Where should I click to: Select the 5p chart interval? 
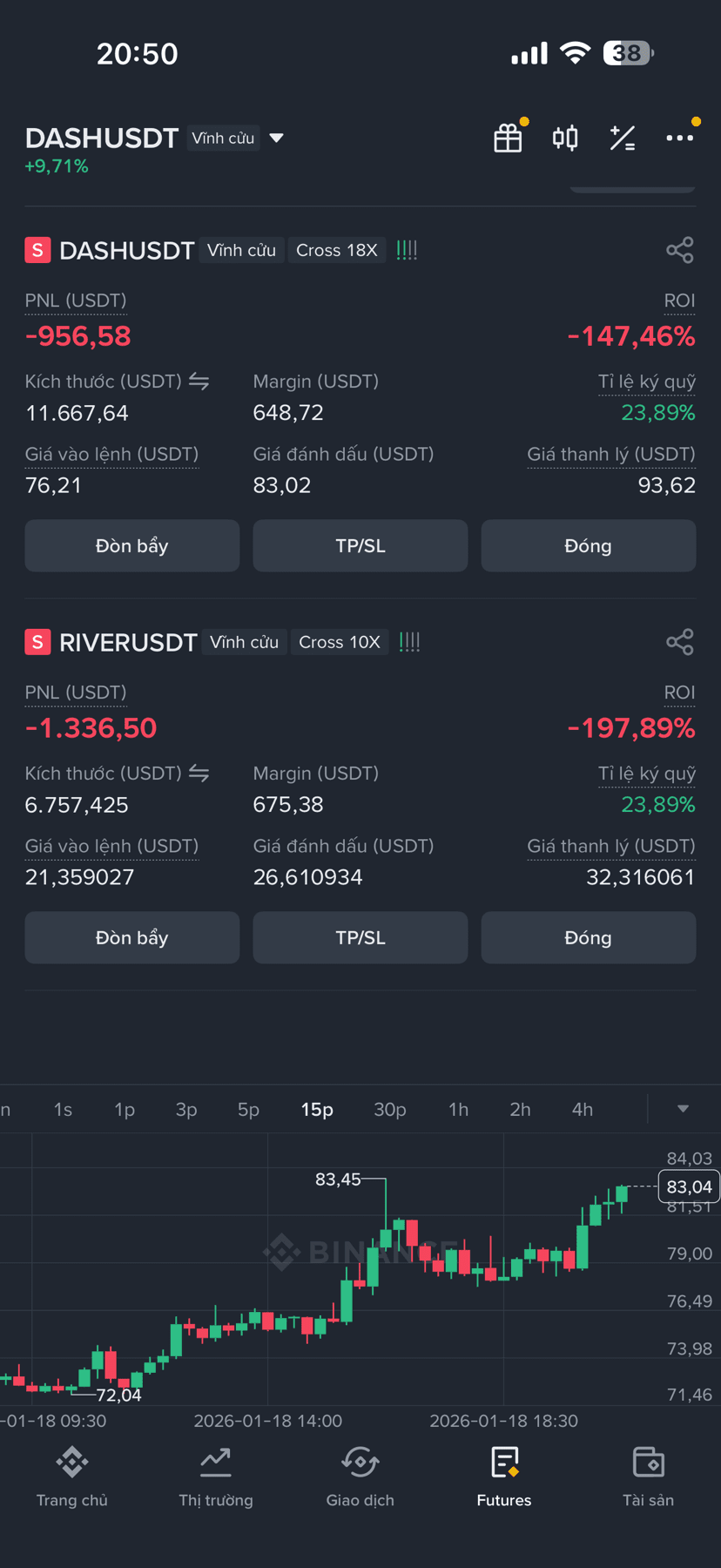248,1109
